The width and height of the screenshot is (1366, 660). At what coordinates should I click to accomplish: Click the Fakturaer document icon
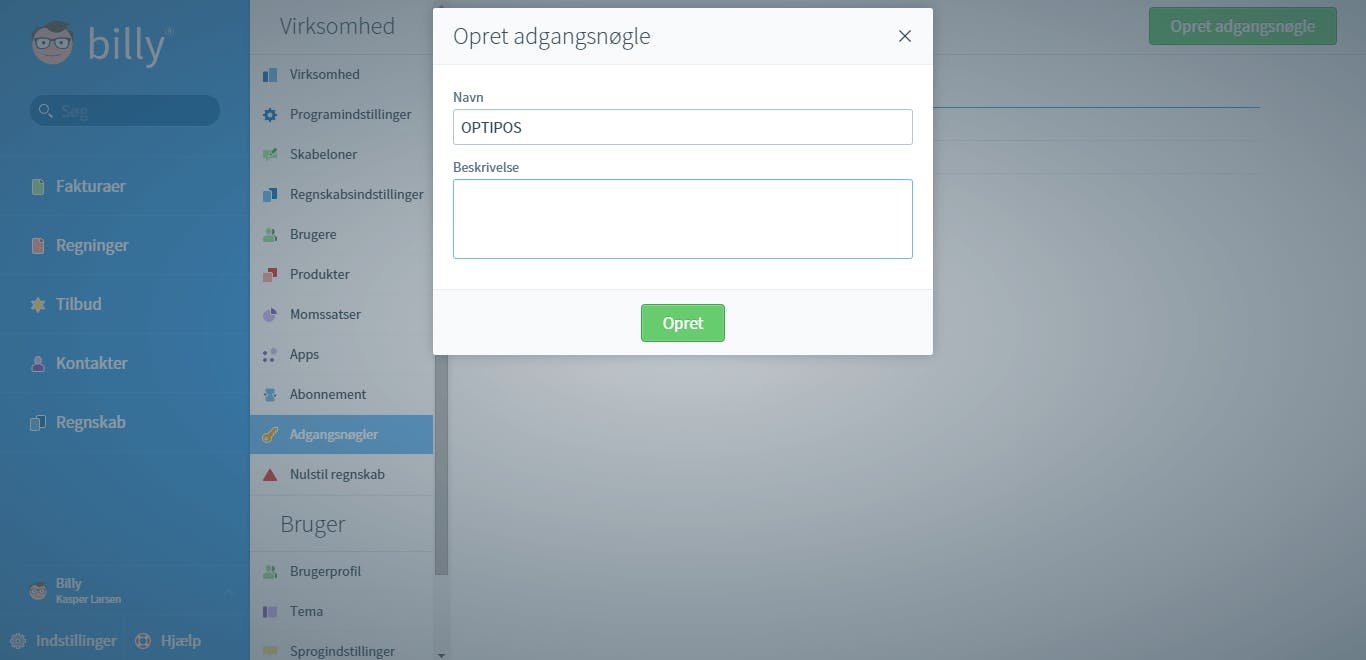(38, 187)
